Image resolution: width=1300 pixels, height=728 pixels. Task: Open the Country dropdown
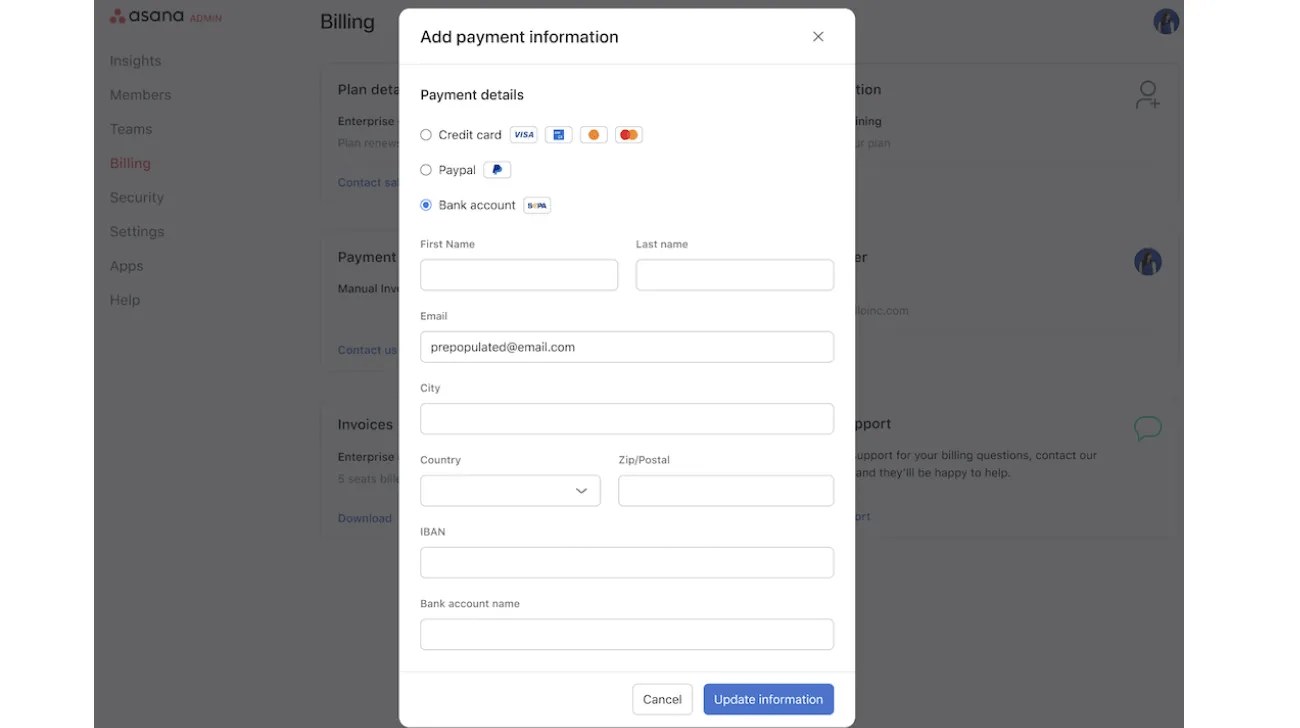tap(510, 491)
